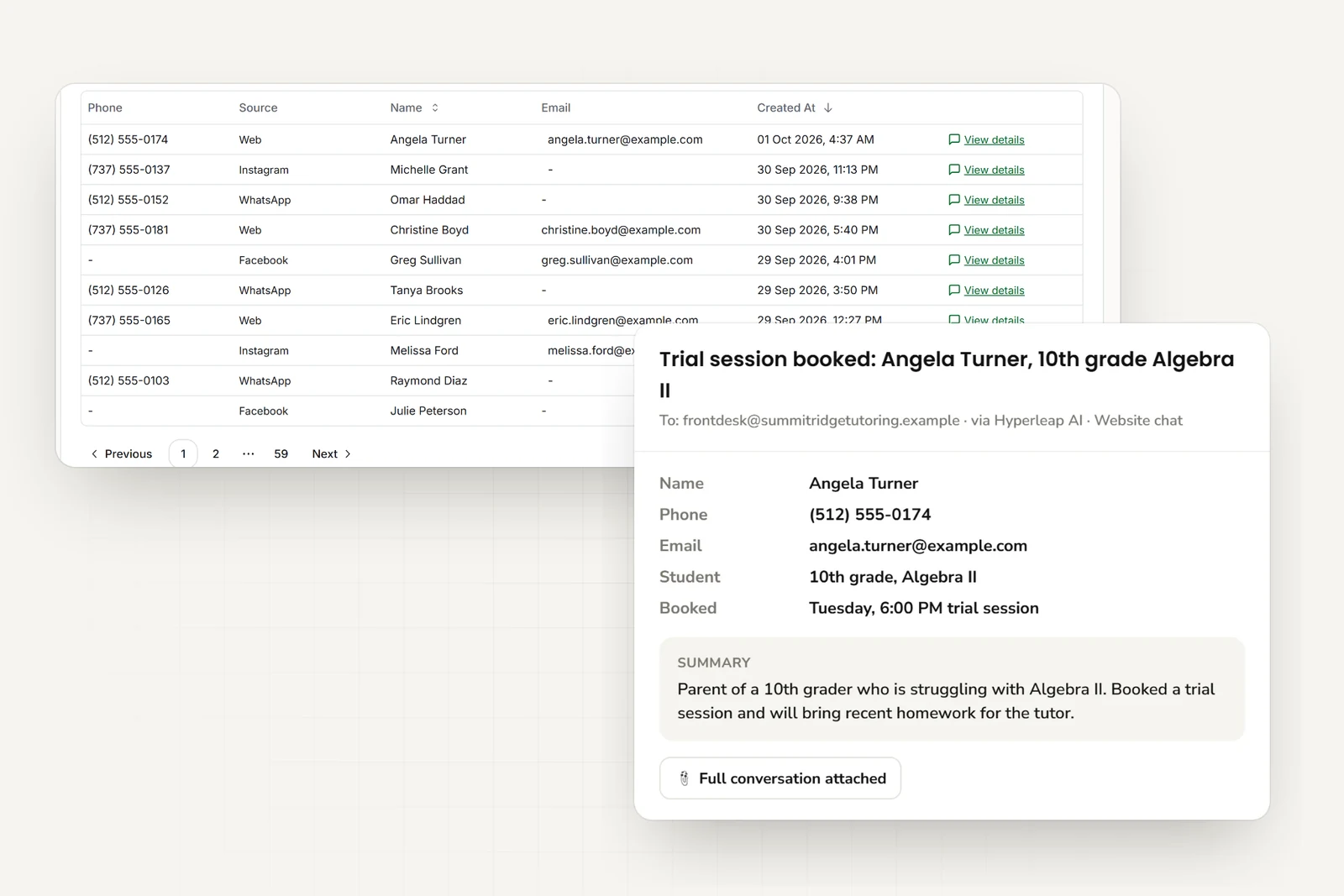Screen dimensions: 1344x896
Task: Click chat icon in Greg Sullivan's row
Action: 954,260
